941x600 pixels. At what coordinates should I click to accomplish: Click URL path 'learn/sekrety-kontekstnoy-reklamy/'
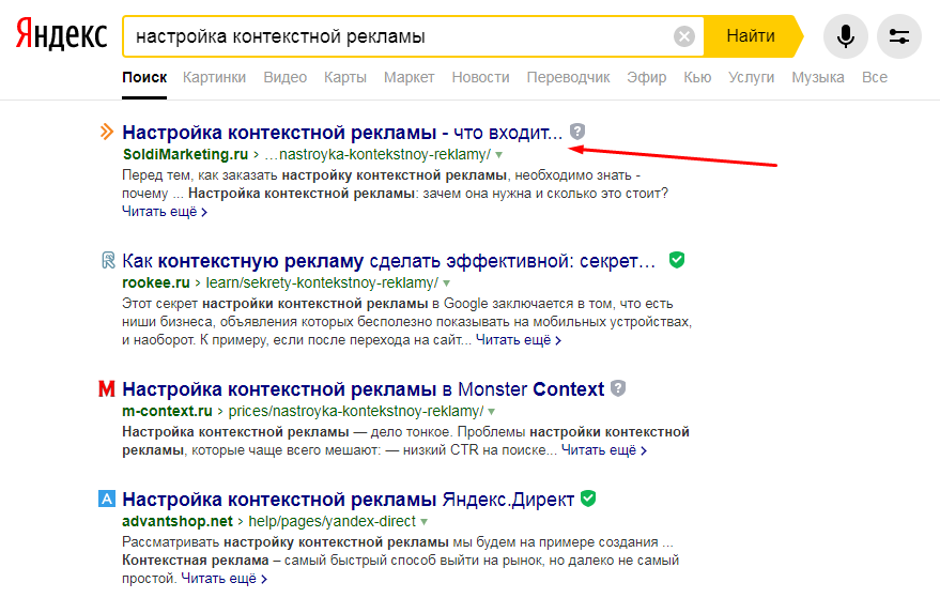coord(322,283)
